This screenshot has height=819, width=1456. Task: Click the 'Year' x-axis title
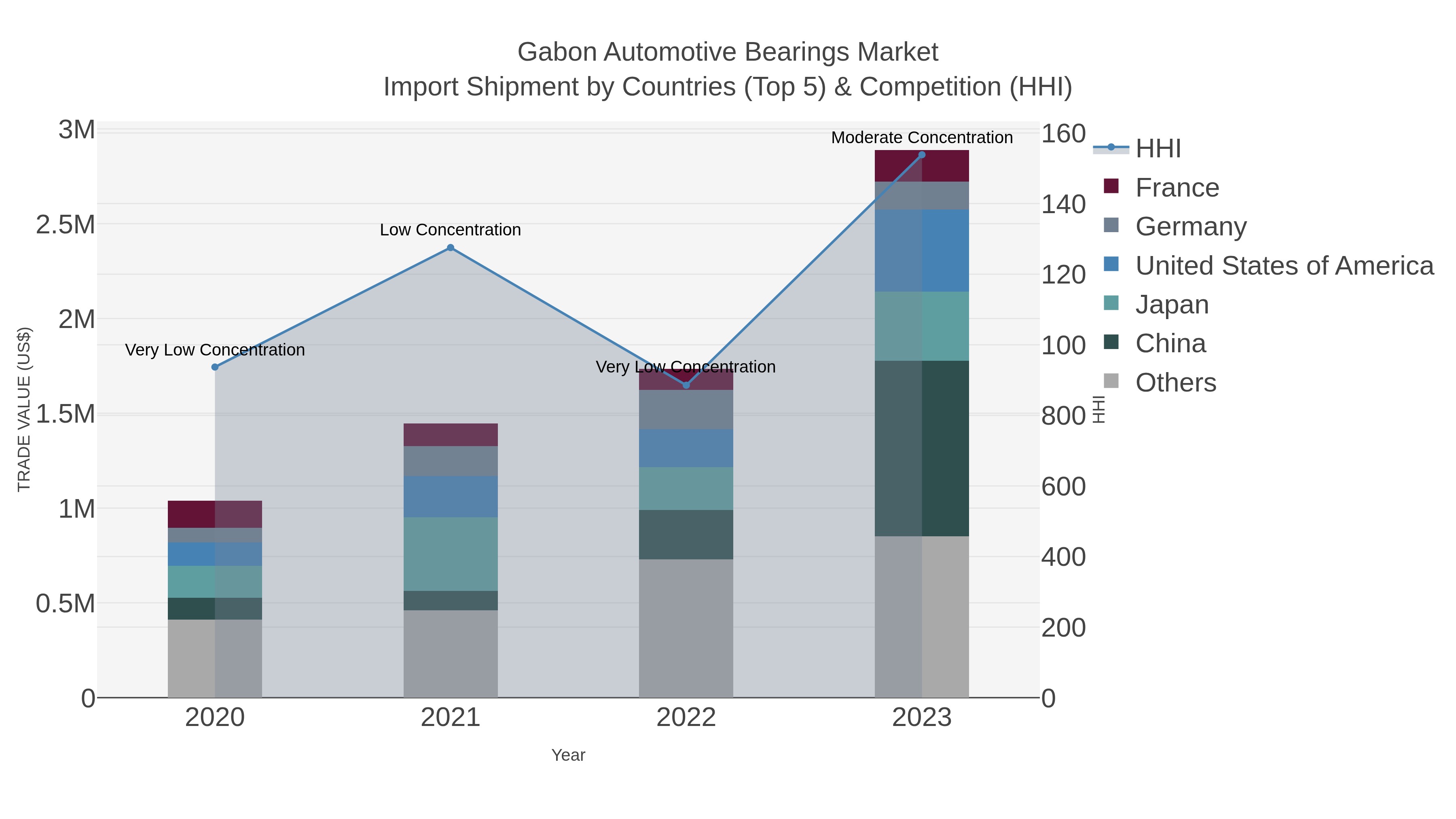pyautogui.click(x=568, y=755)
